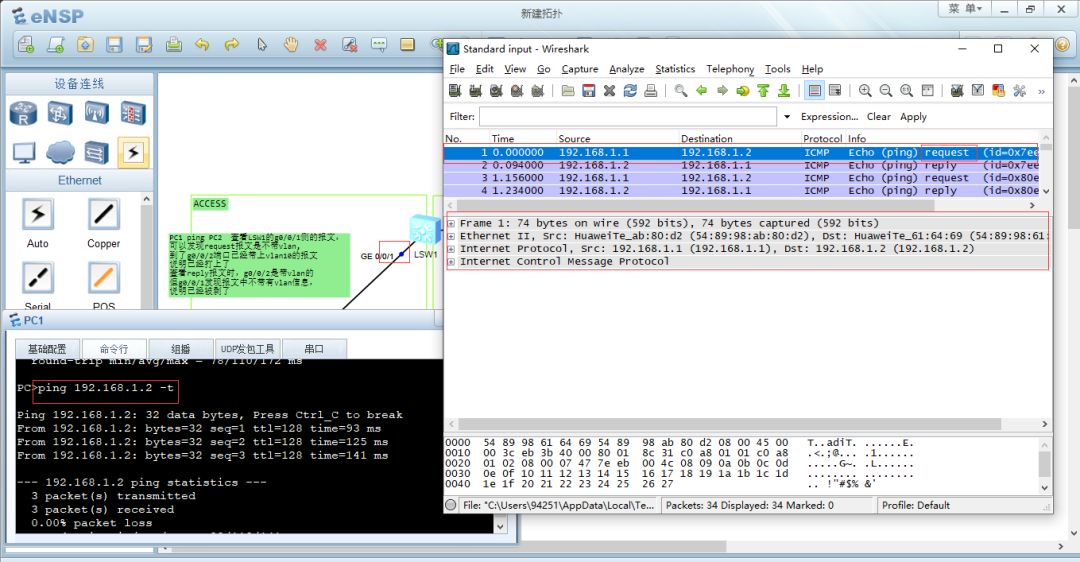Click Wireshark status bar expert info circle
Image resolution: width=1080 pixels, height=562 pixels.
tap(450, 506)
